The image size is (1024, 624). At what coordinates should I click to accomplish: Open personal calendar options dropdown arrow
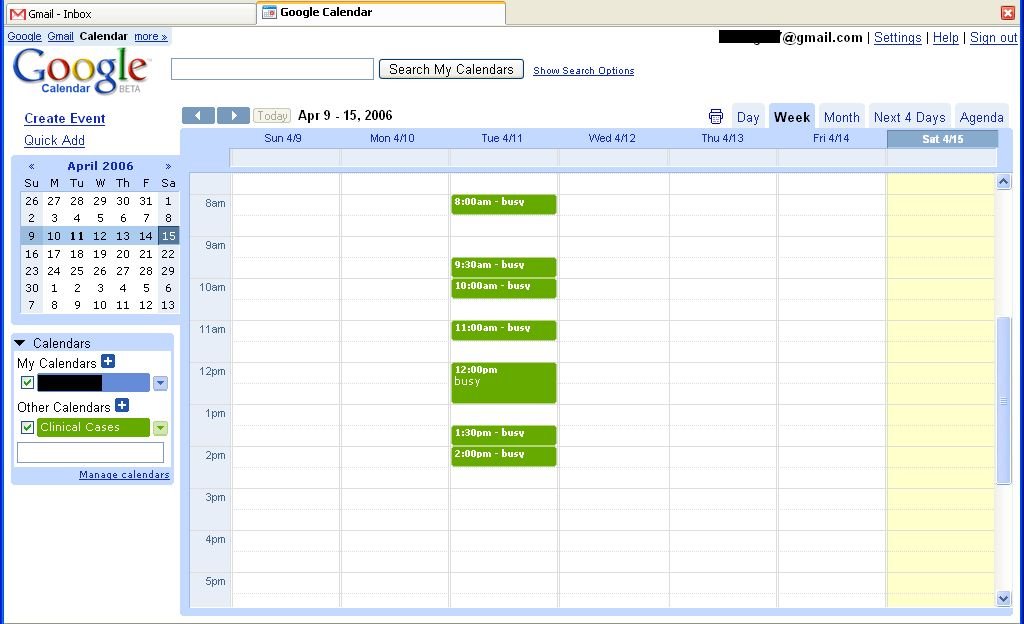click(x=160, y=383)
